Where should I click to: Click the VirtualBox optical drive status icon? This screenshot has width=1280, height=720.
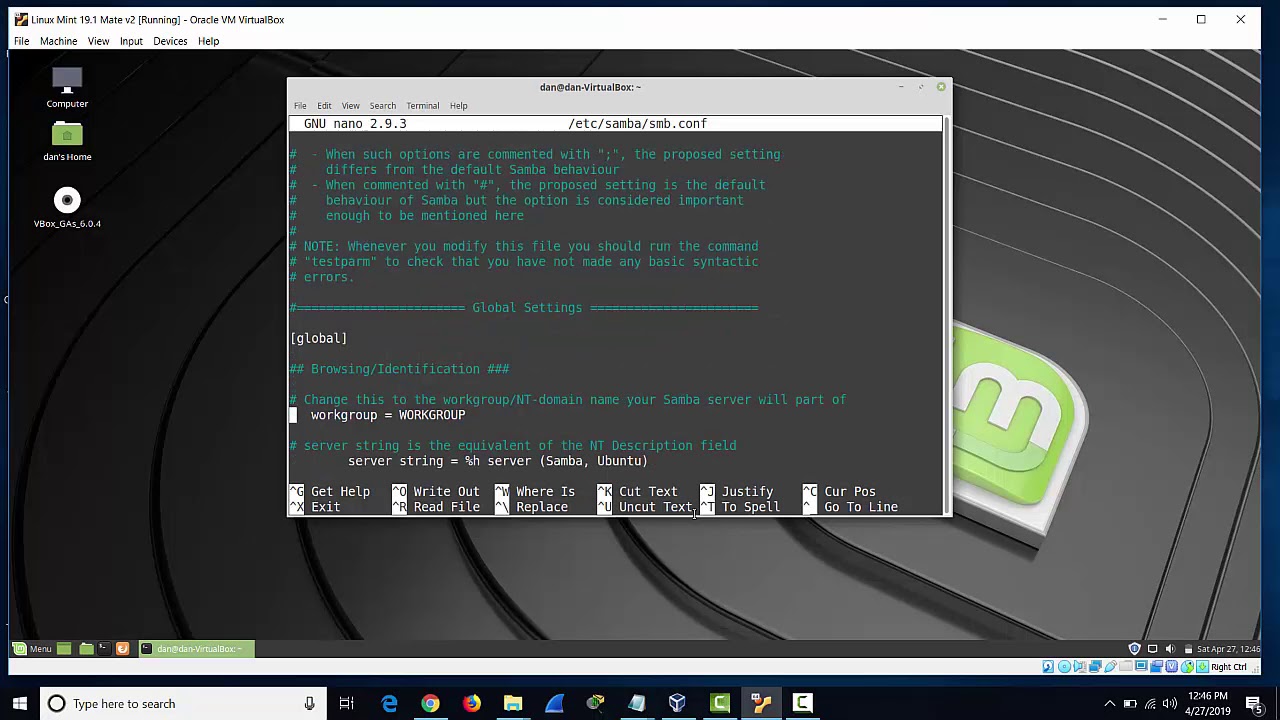1064,666
